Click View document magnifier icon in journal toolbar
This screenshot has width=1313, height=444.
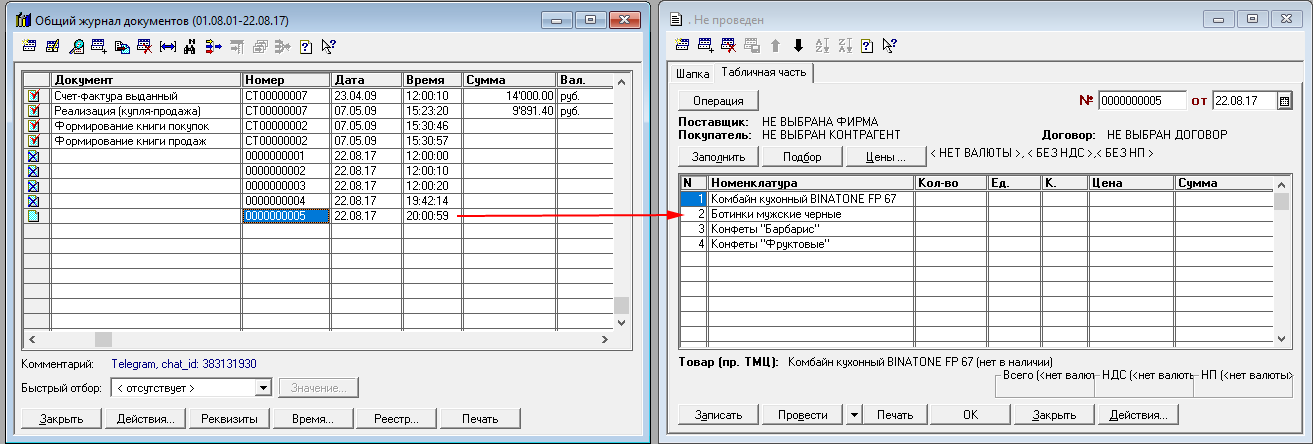click(x=75, y=46)
